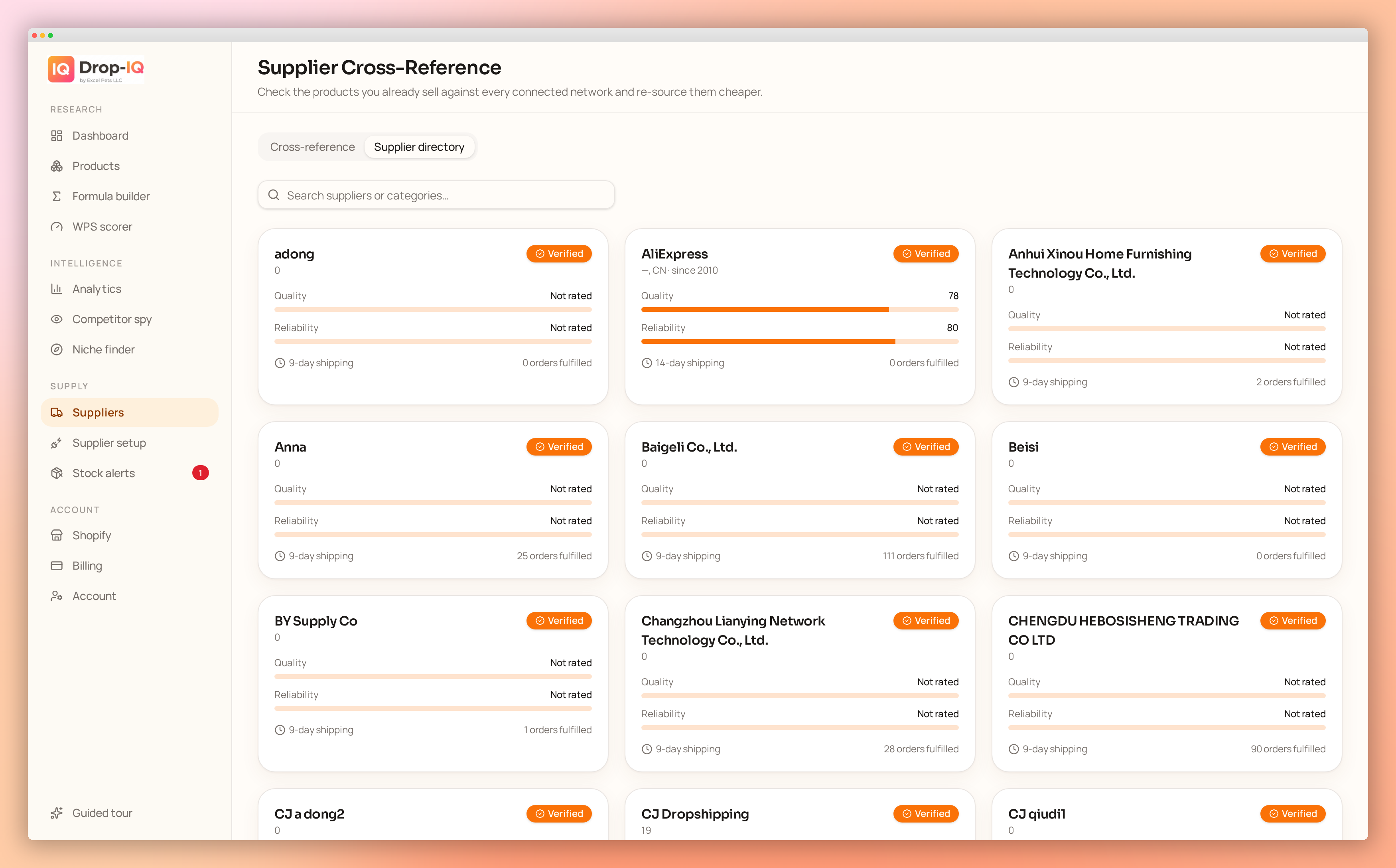Click the Supplier setup plug icon
The image size is (1396, 868).
[56, 443]
